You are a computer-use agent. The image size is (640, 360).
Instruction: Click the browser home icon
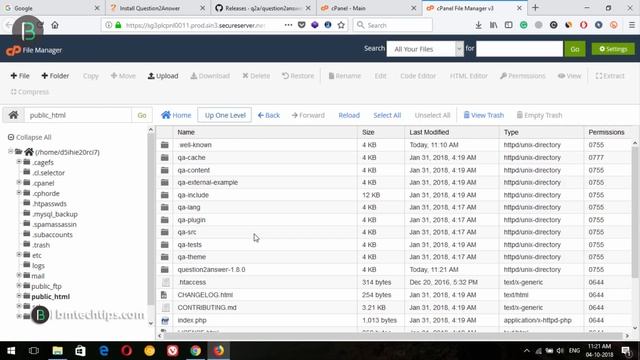coord(55,25)
